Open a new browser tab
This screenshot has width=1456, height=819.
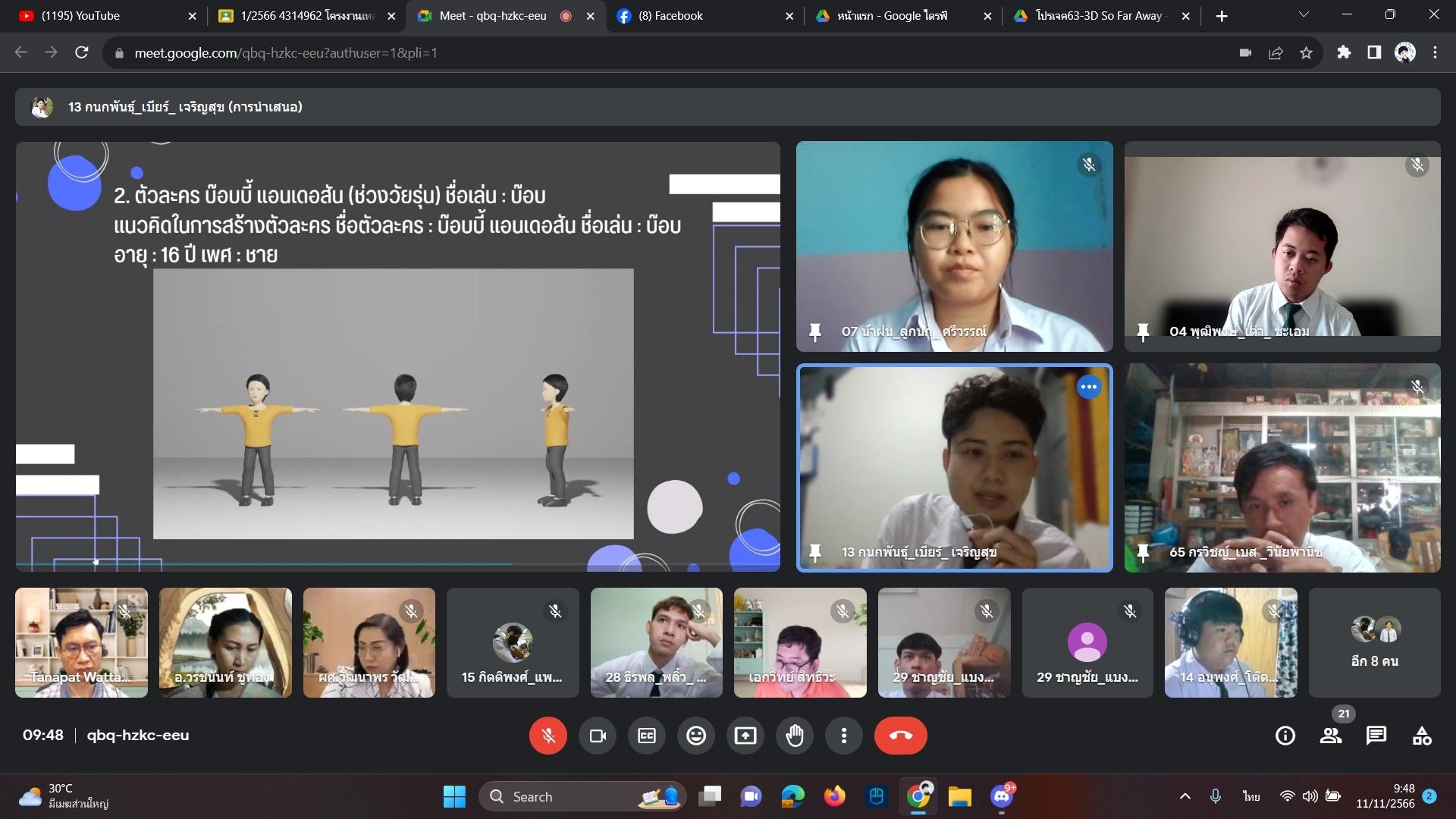click(x=1222, y=16)
